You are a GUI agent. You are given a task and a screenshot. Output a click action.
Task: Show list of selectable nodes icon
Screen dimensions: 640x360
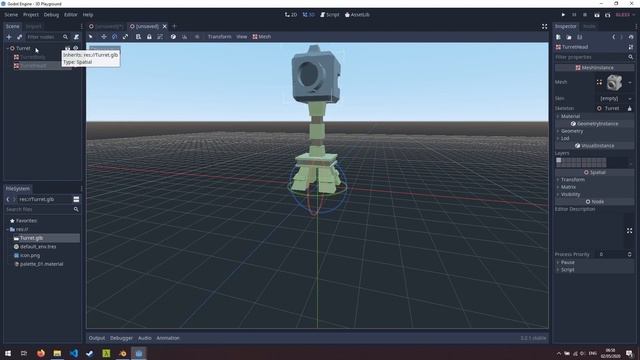[x=138, y=37]
